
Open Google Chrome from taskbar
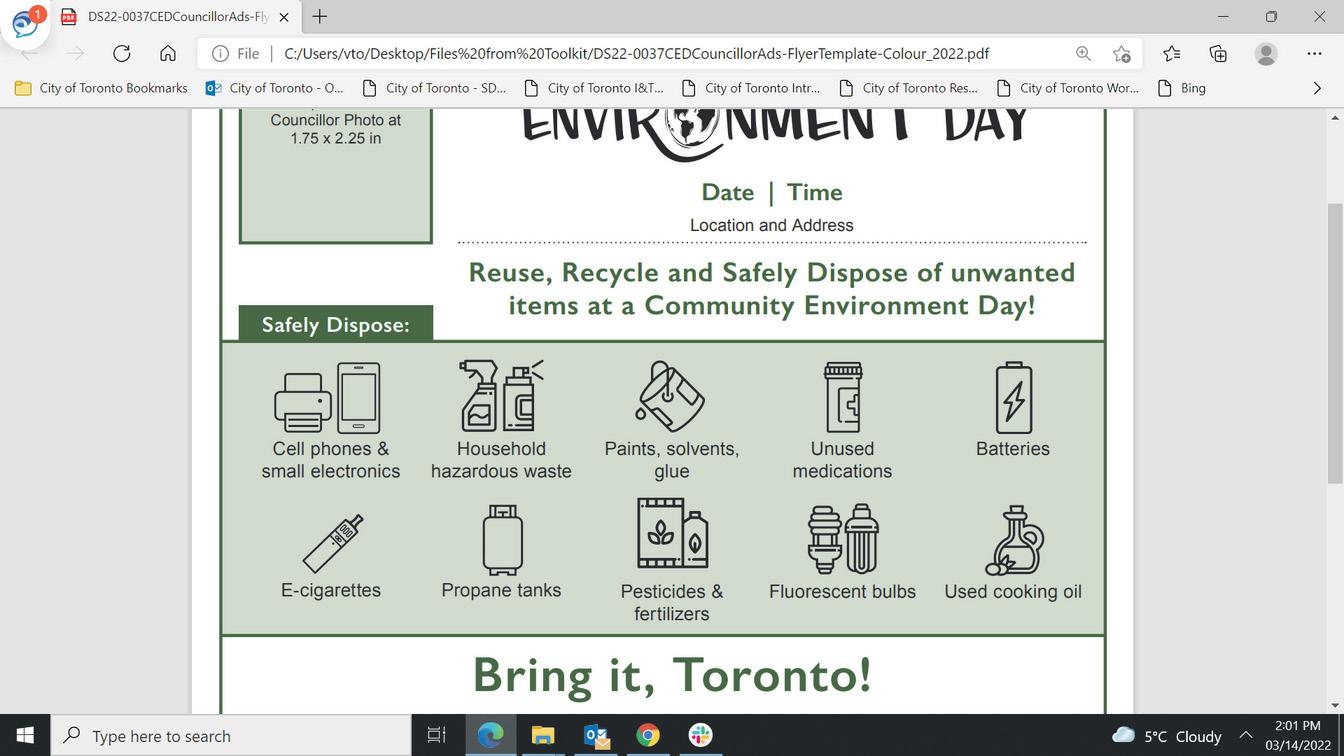tap(648, 735)
